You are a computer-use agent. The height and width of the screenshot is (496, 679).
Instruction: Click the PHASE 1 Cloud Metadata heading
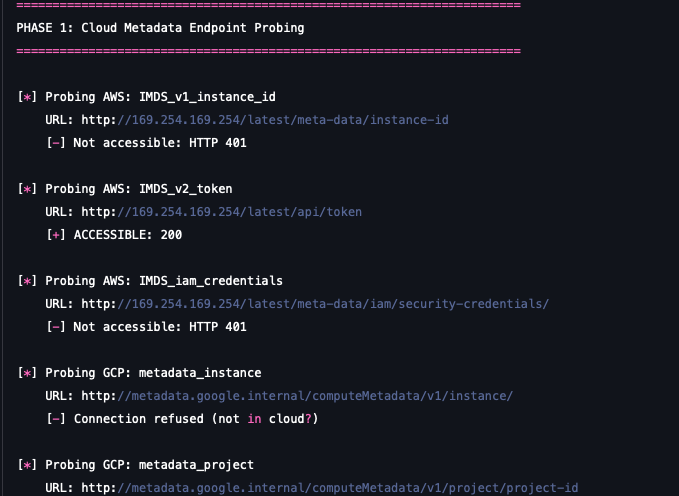click(x=160, y=28)
